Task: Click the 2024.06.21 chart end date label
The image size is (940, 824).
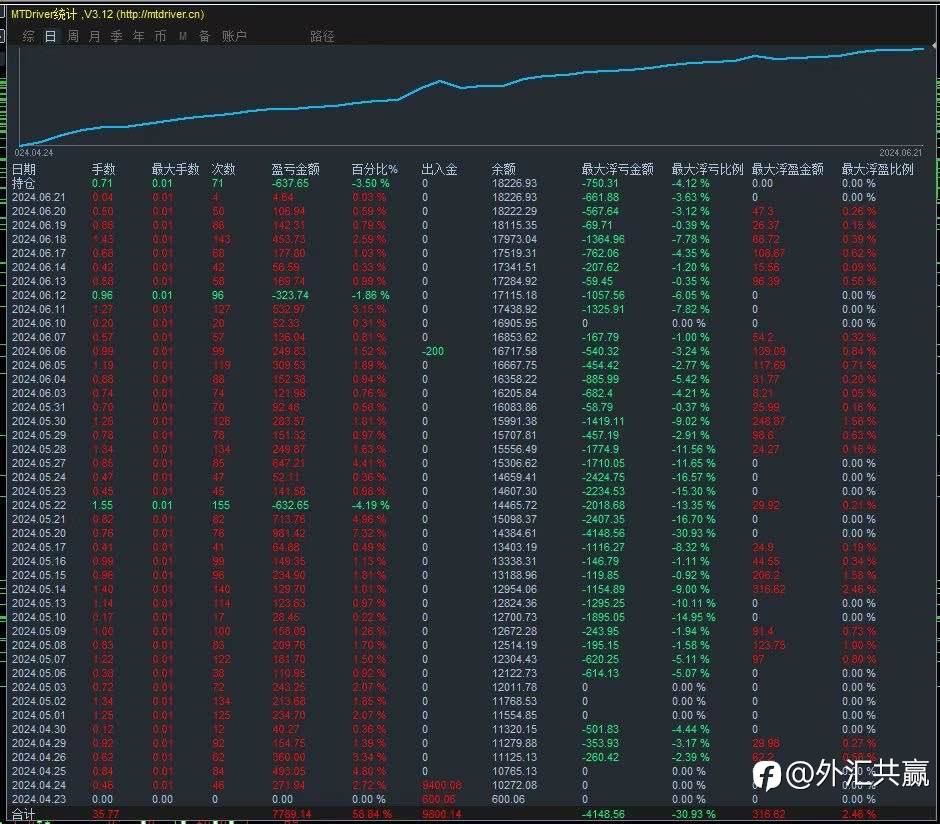Action: click(900, 153)
